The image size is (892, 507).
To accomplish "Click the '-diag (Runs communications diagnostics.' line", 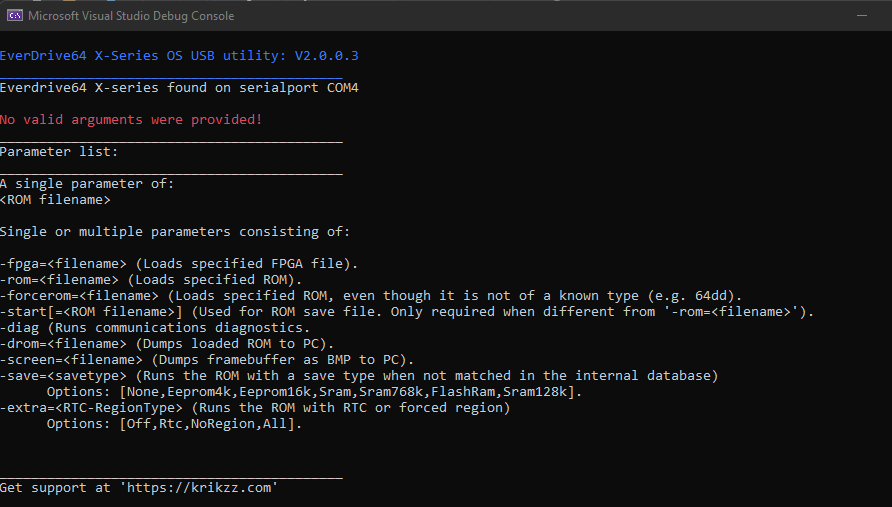I will [x=155, y=328].
